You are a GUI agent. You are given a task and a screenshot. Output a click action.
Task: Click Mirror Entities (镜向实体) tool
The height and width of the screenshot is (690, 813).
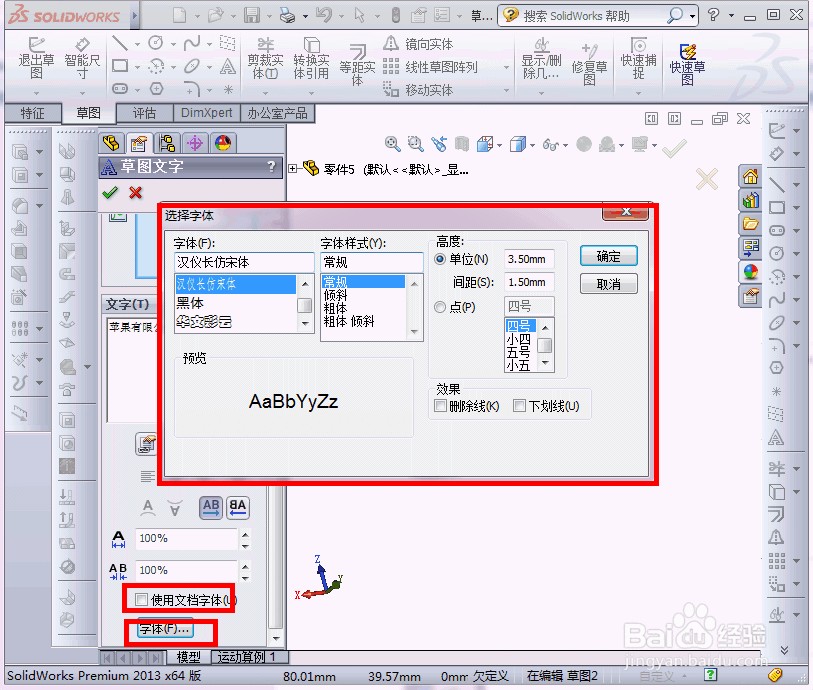pyautogui.click(x=418, y=44)
